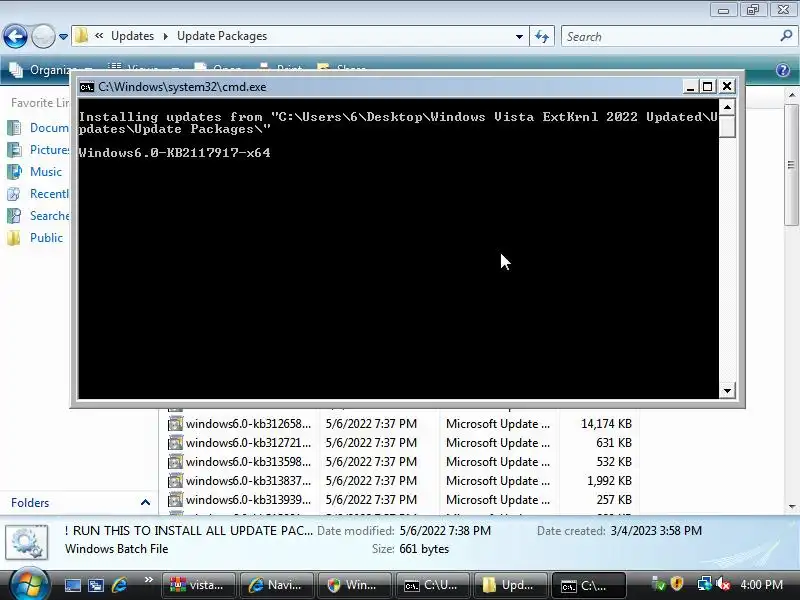Image resolution: width=800 pixels, height=600 pixels.
Task: Click the icon of windows6.0-kb313837 file
Action: pyautogui.click(x=175, y=480)
